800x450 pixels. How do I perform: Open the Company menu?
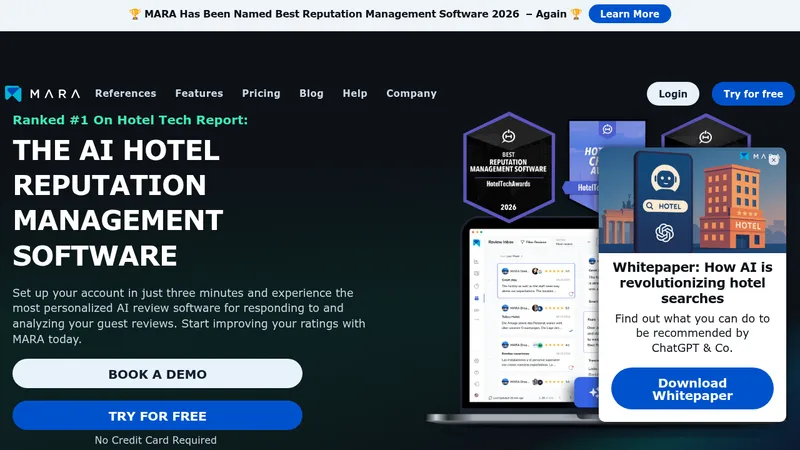(411, 93)
